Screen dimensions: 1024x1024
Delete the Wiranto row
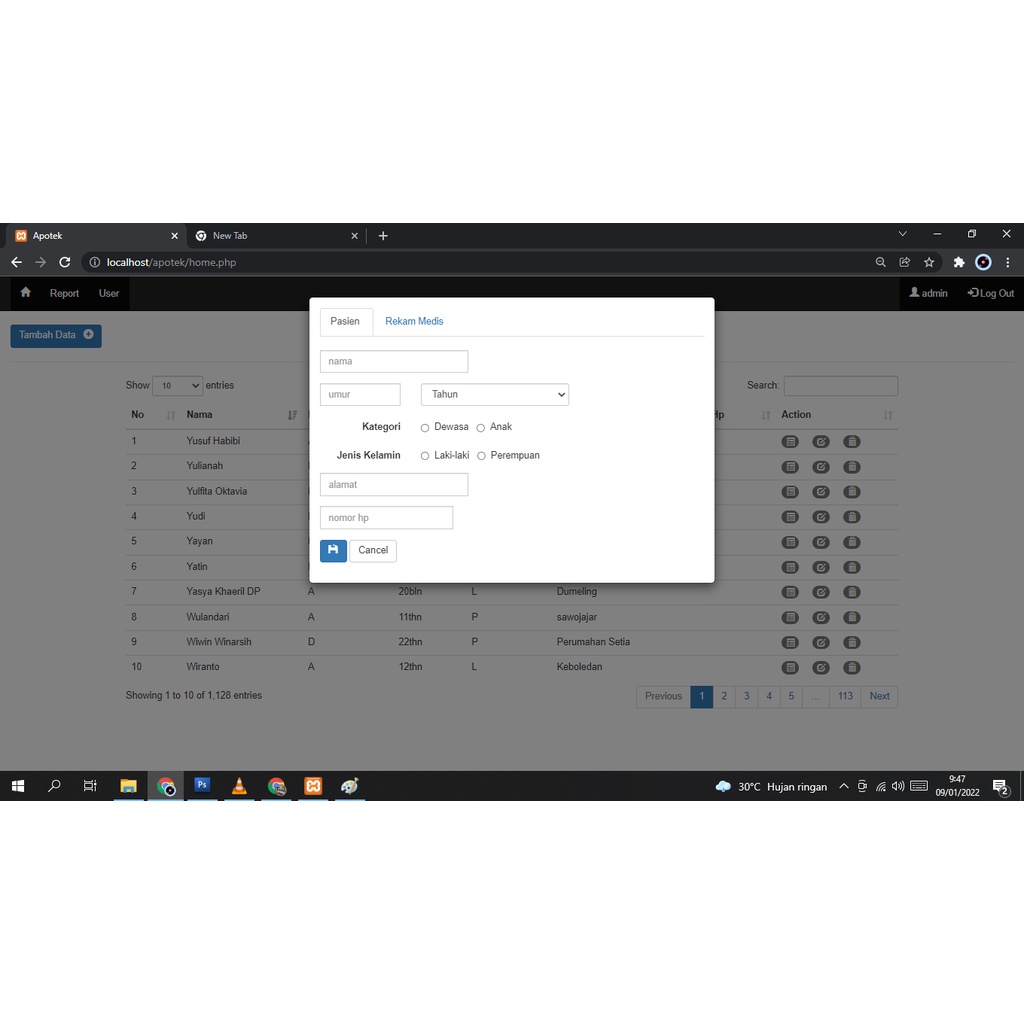pyautogui.click(x=852, y=667)
